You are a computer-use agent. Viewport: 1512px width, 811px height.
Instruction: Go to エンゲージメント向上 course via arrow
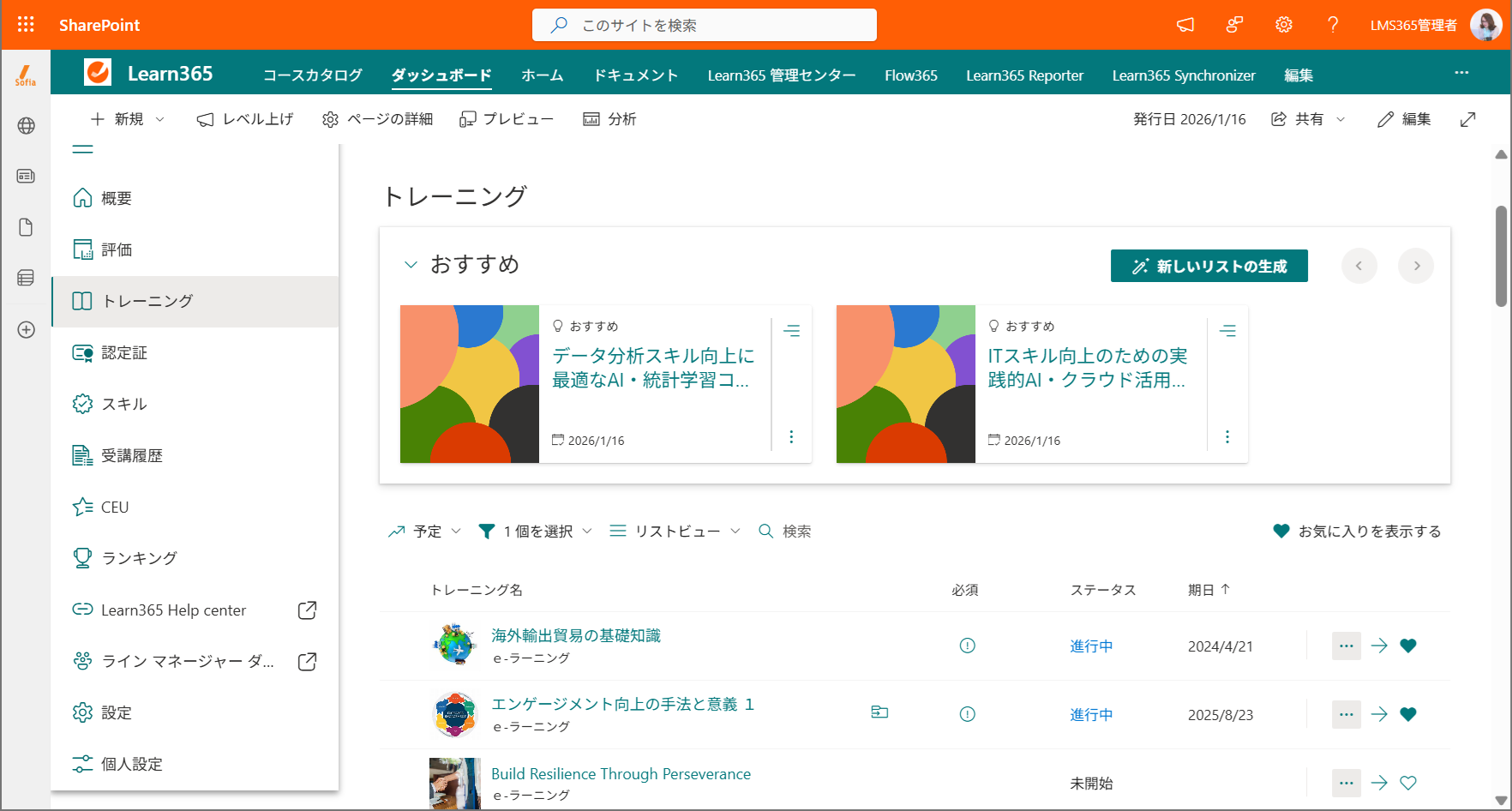[1379, 714]
